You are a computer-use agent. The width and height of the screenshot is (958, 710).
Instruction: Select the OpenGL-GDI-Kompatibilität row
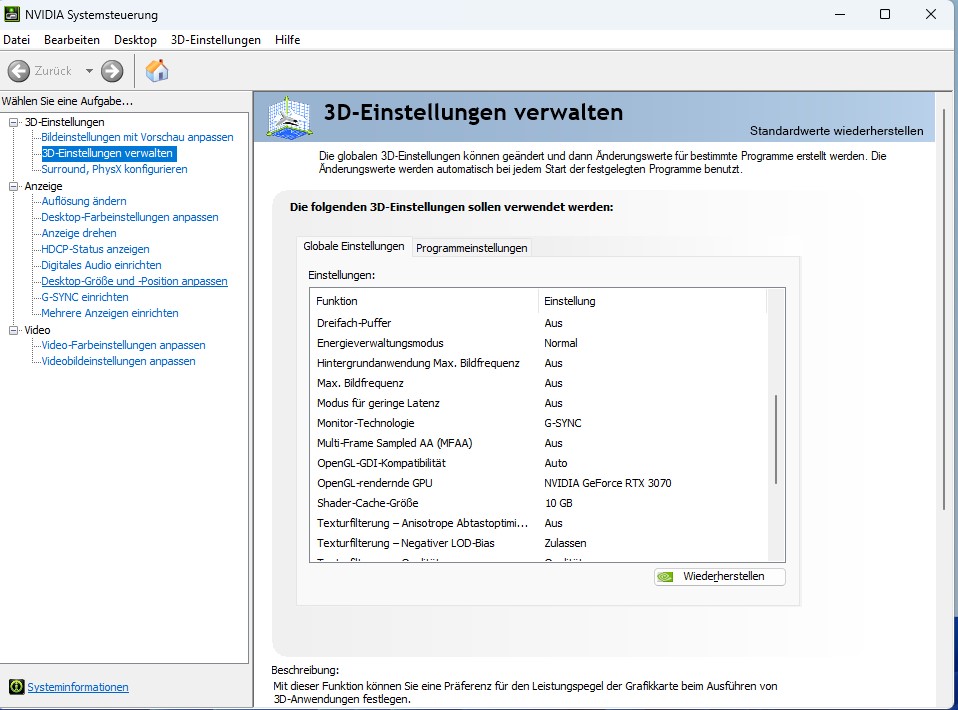point(538,463)
